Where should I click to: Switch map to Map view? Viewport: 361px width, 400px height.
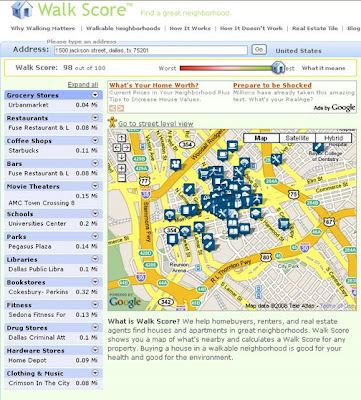click(x=261, y=138)
